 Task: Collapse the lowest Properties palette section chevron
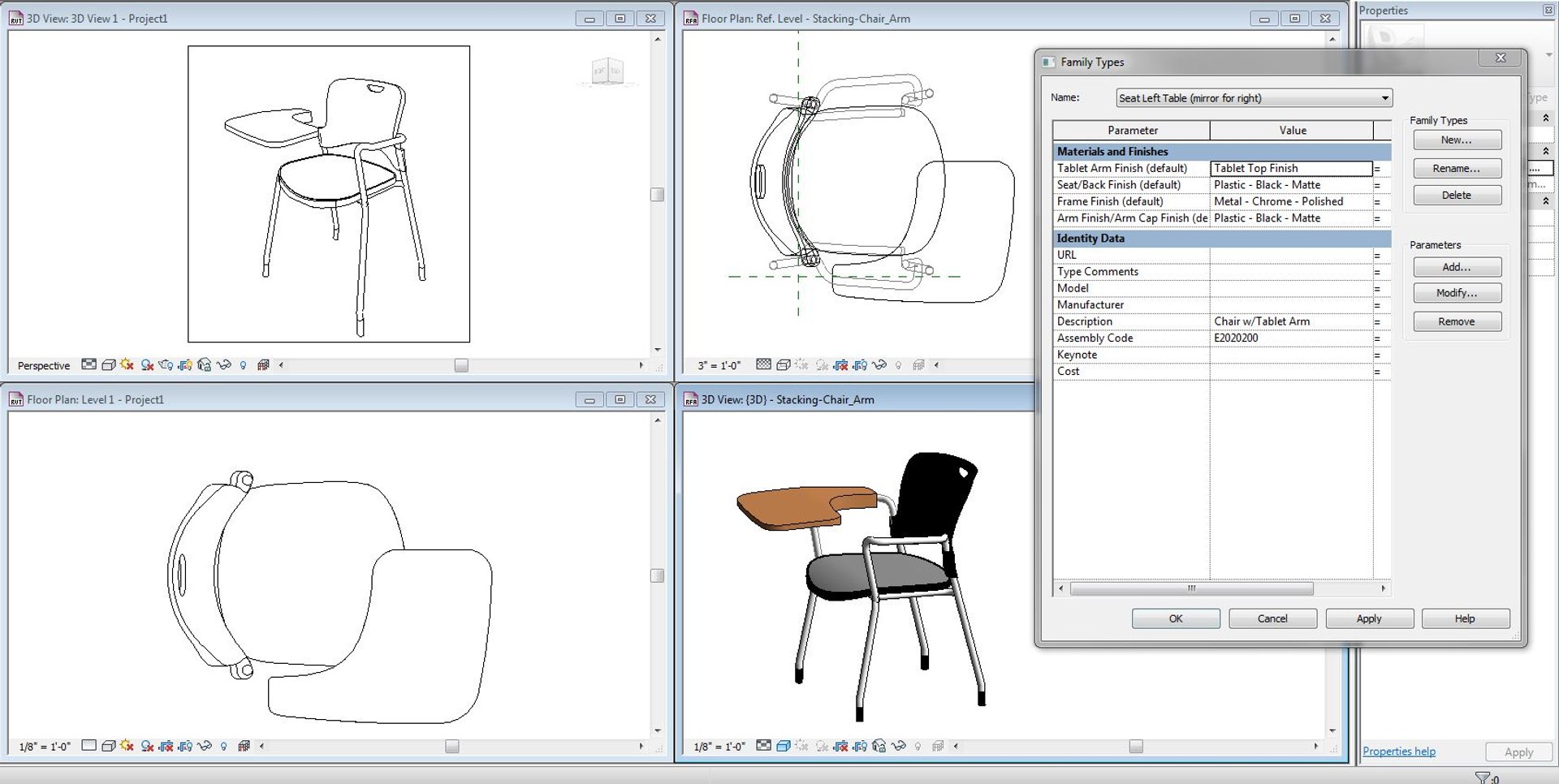[x=1546, y=200]
